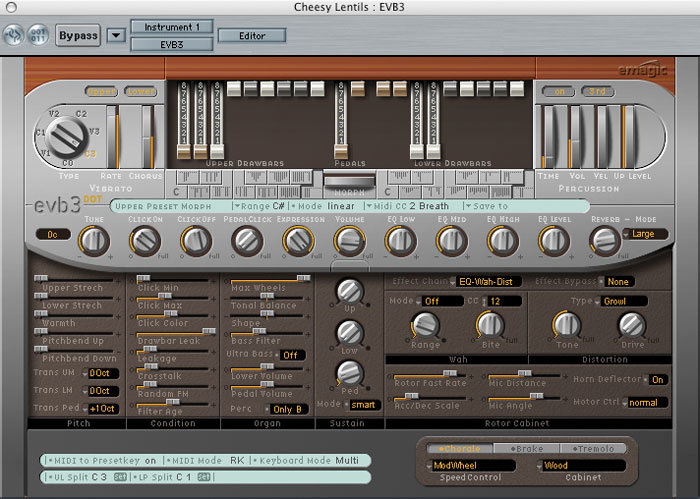Click the Drawbar Leak slider
The height and width of the screenshot is (499, 700).
click(x=173, y=333)
